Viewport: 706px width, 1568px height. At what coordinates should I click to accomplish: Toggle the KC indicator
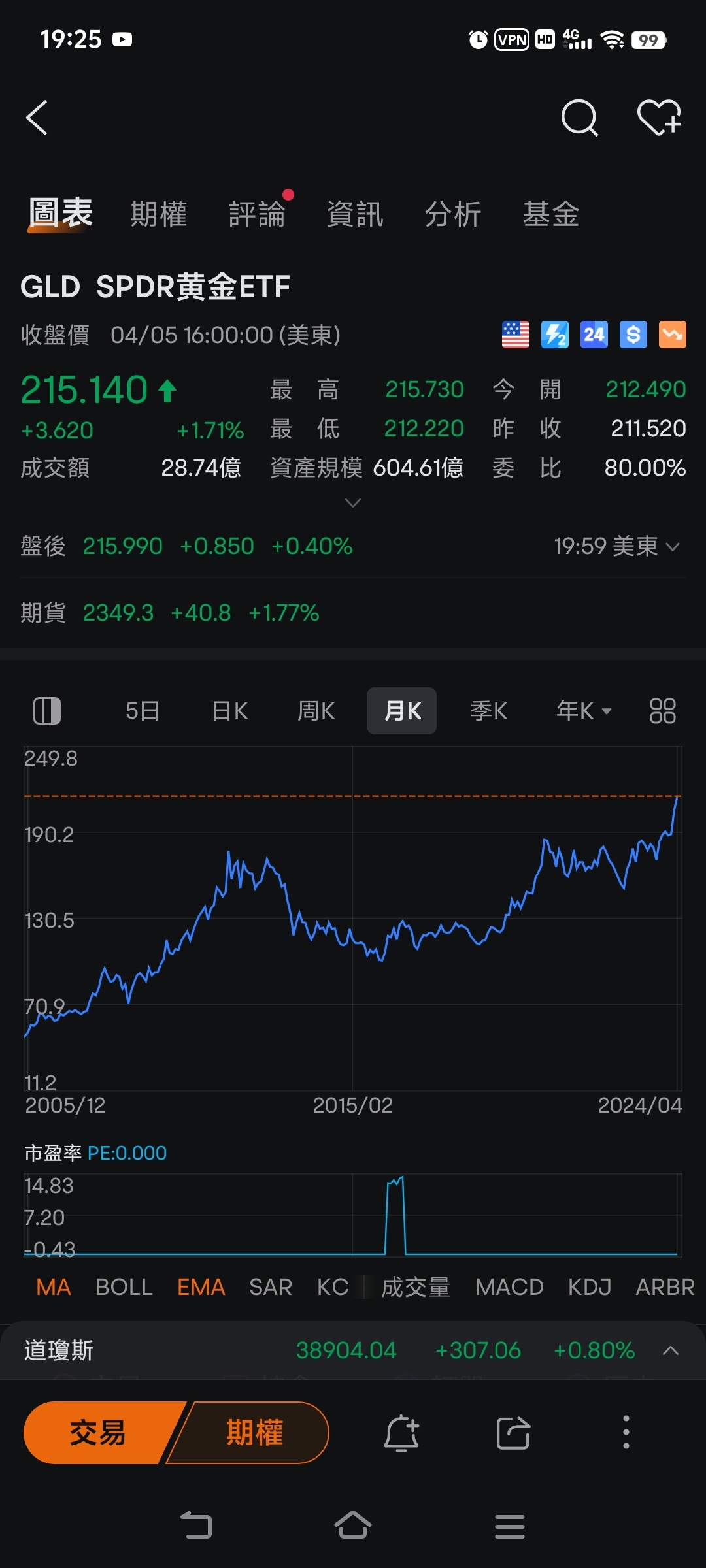click(333, 1287)
